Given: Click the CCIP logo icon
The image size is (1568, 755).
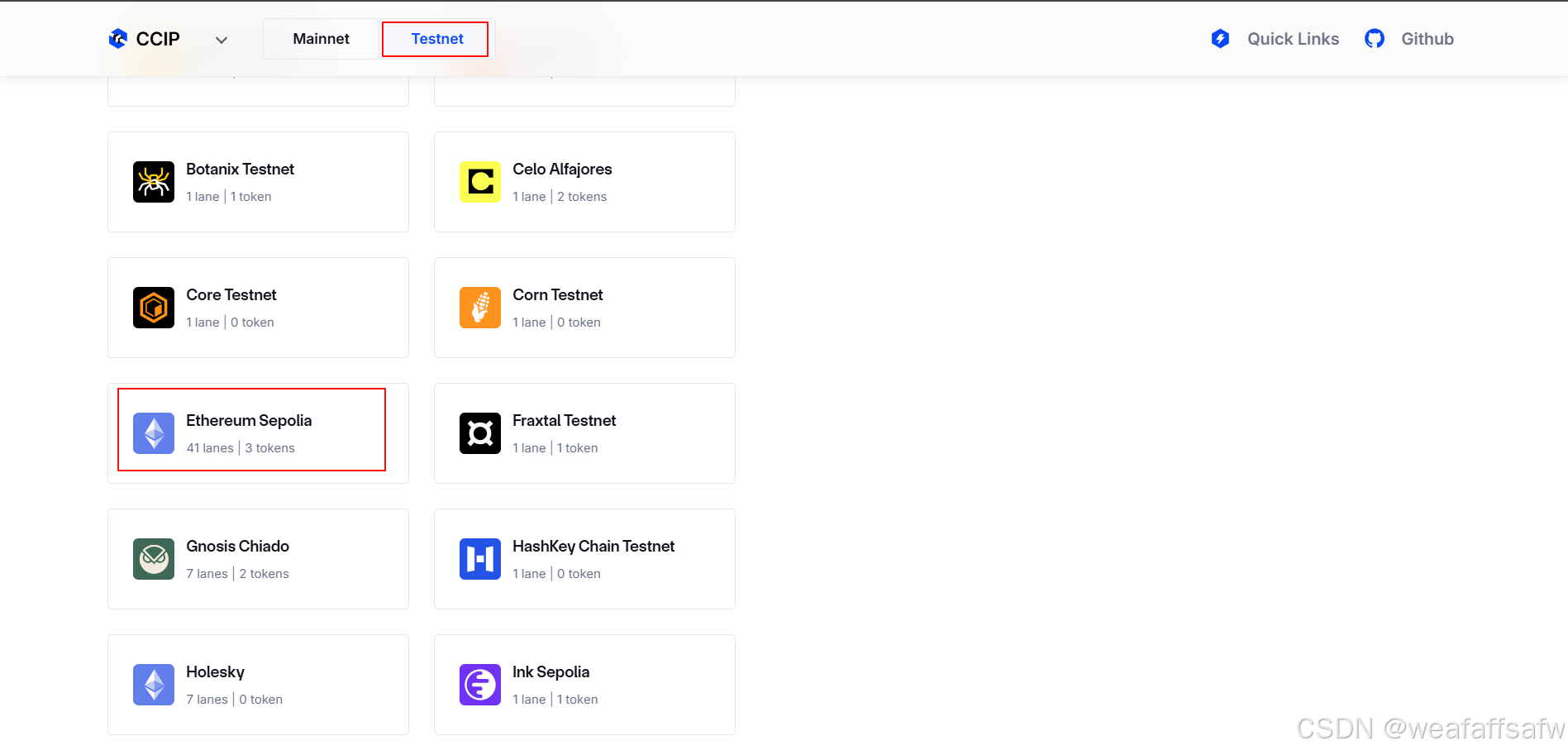Looking at the screenshot, I should click(118, 39).
